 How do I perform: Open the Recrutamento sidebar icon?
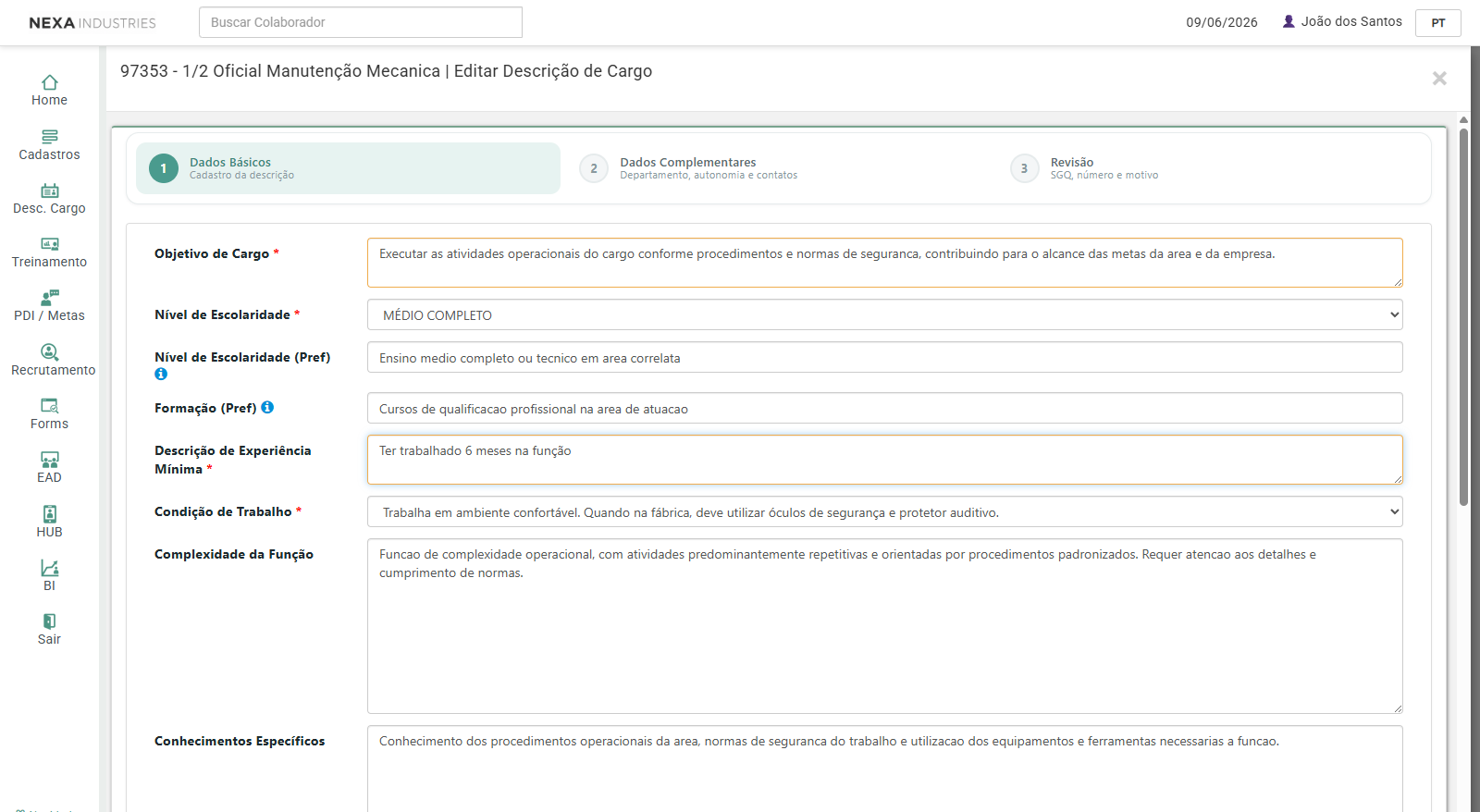coord(50,352)
